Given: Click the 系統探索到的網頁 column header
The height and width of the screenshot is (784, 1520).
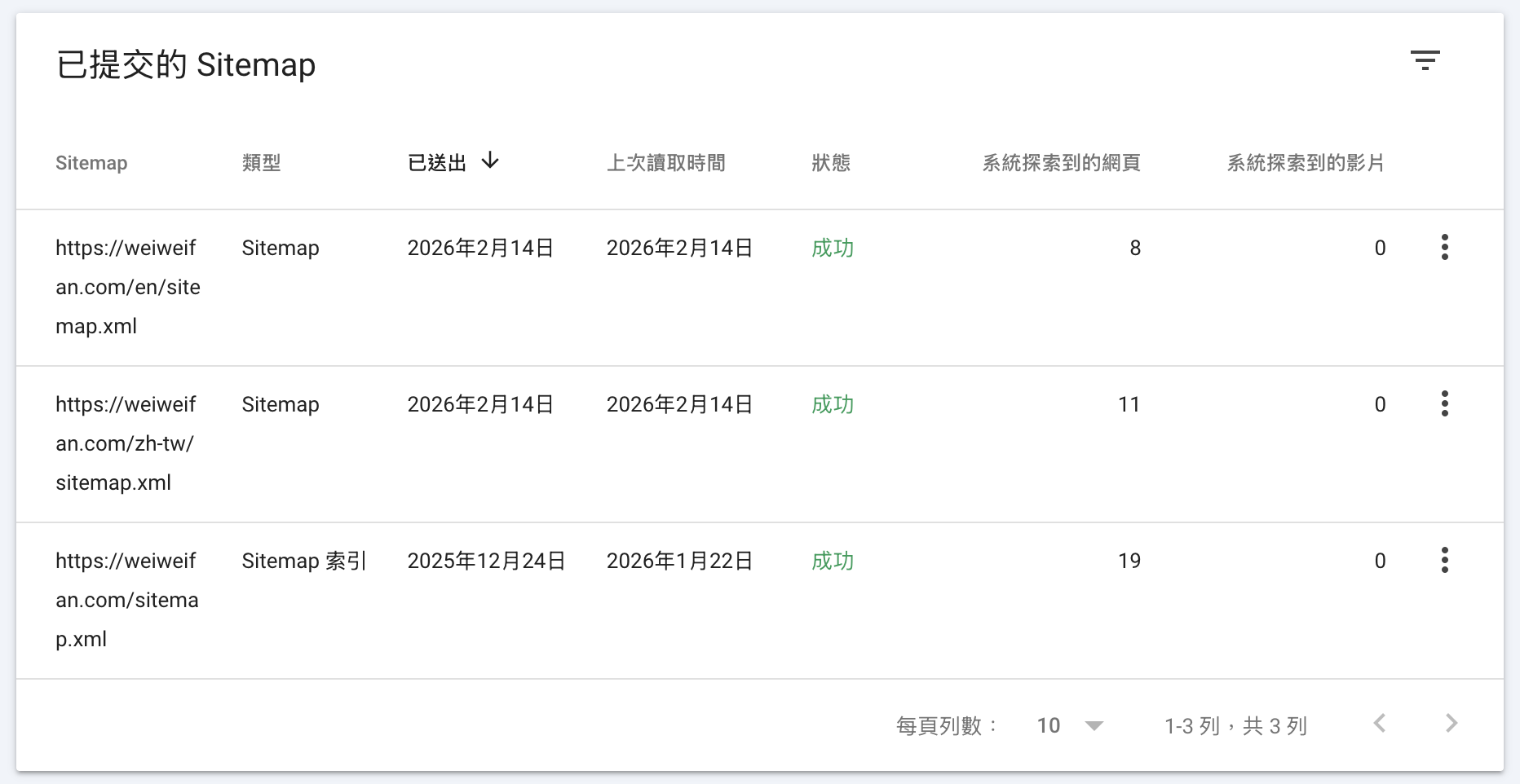Looking at the screenshot, I should [x=1061, y=163].
